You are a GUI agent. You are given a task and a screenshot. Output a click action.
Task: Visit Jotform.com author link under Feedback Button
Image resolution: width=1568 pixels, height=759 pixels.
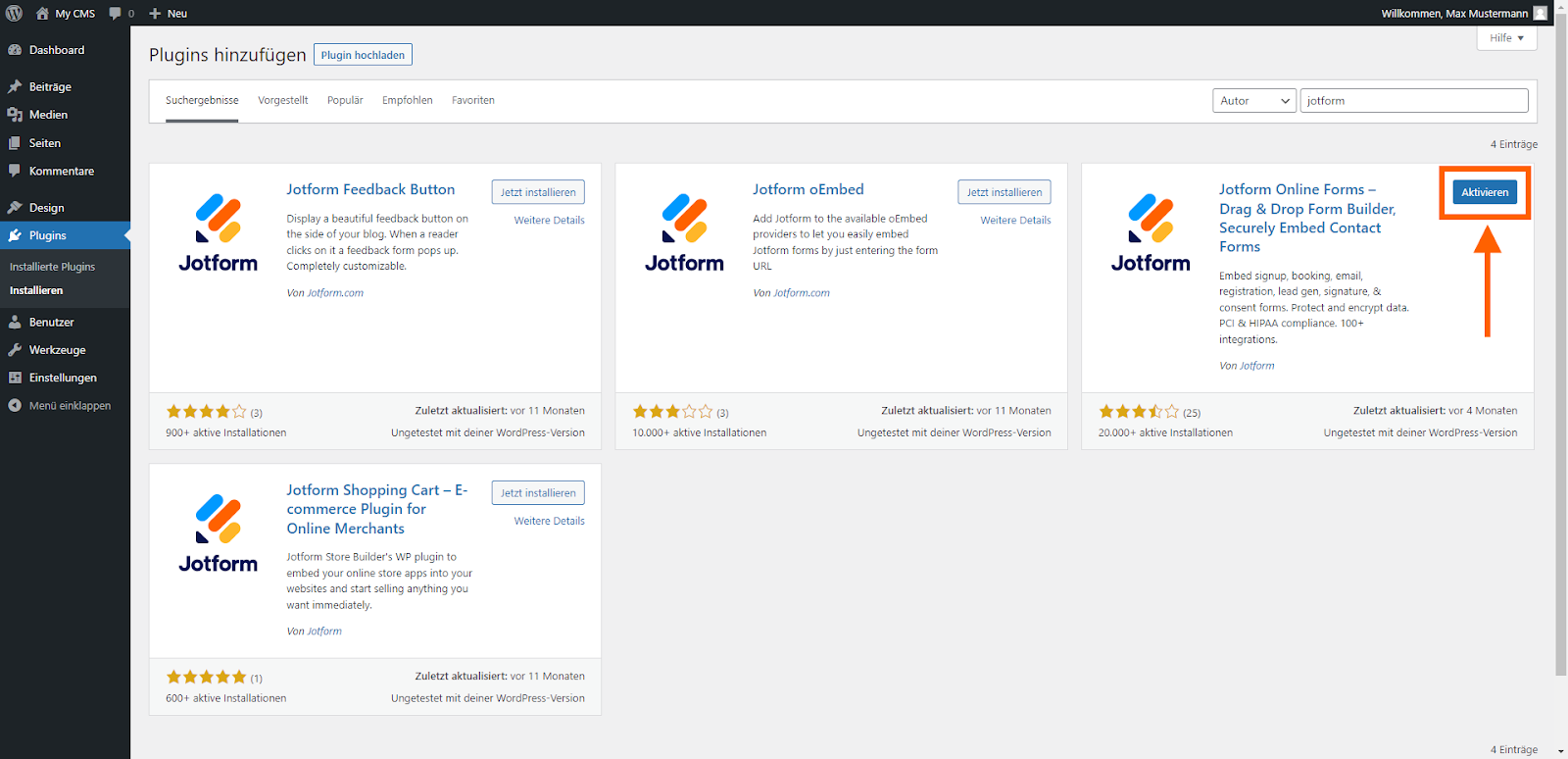[x=335, y=293]
